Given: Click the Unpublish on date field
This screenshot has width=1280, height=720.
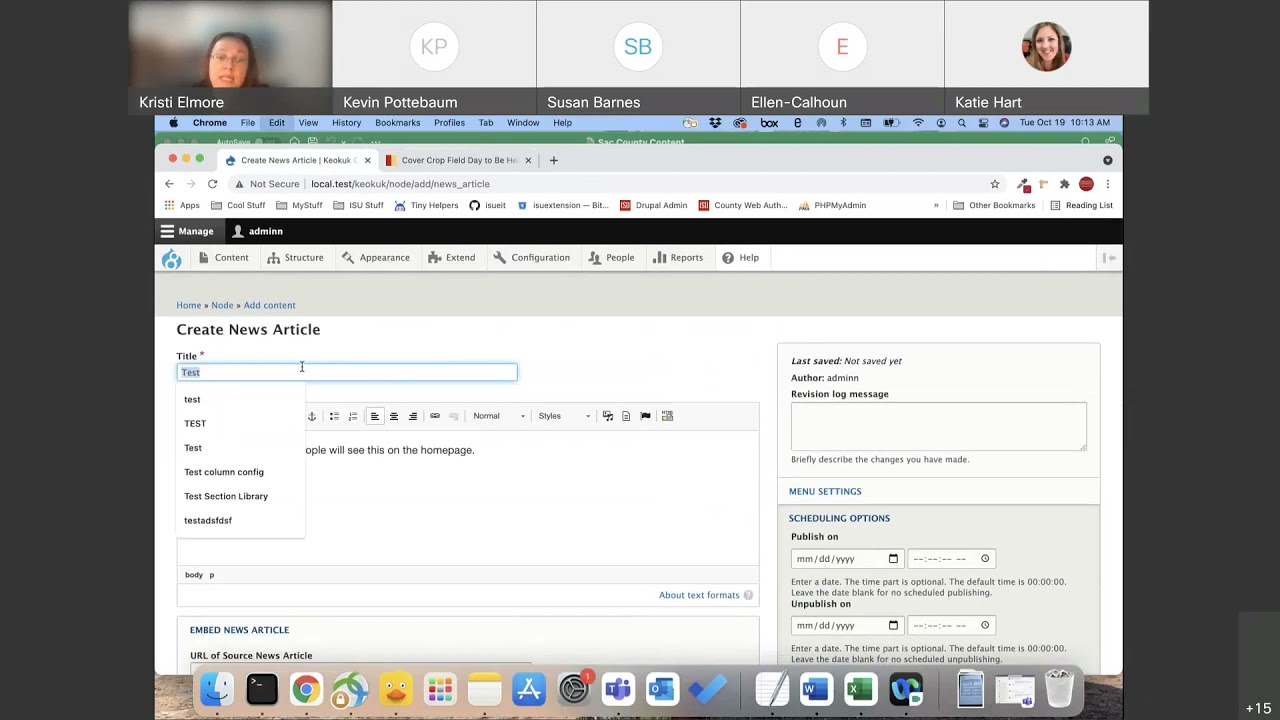Looking at the screenshot, I should coord(846,625).
